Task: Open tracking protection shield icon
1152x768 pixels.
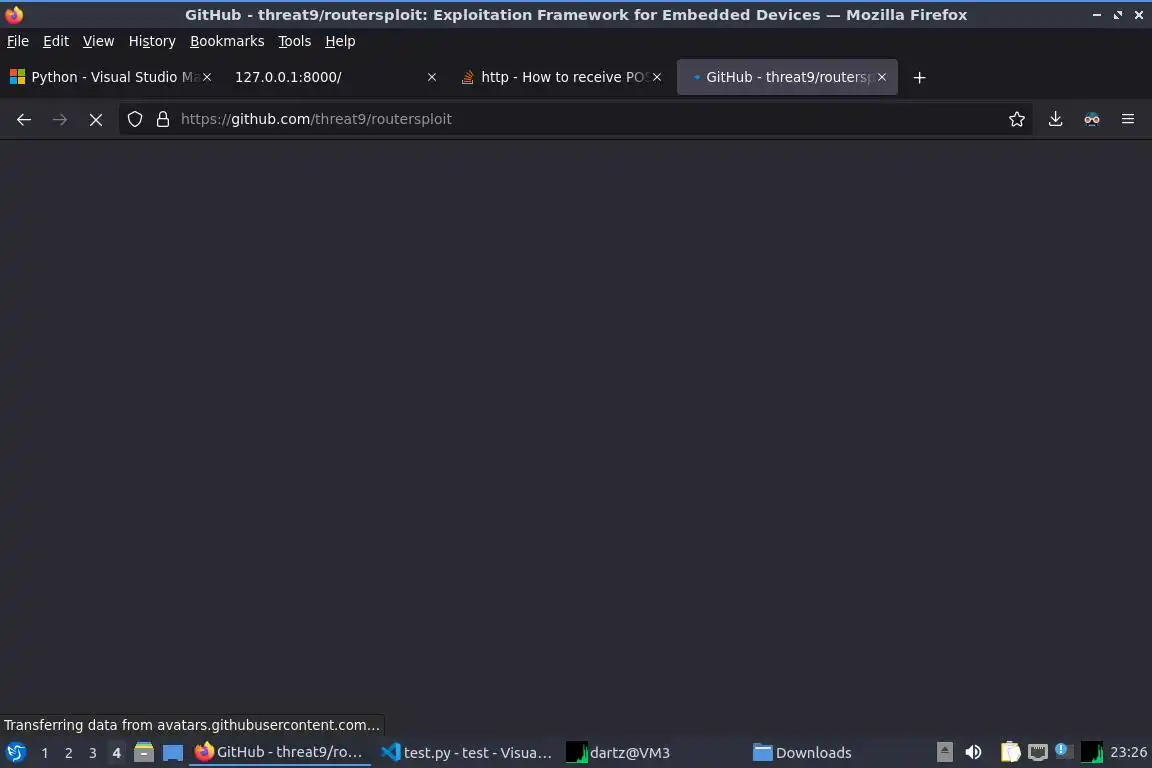Action: 134,119
